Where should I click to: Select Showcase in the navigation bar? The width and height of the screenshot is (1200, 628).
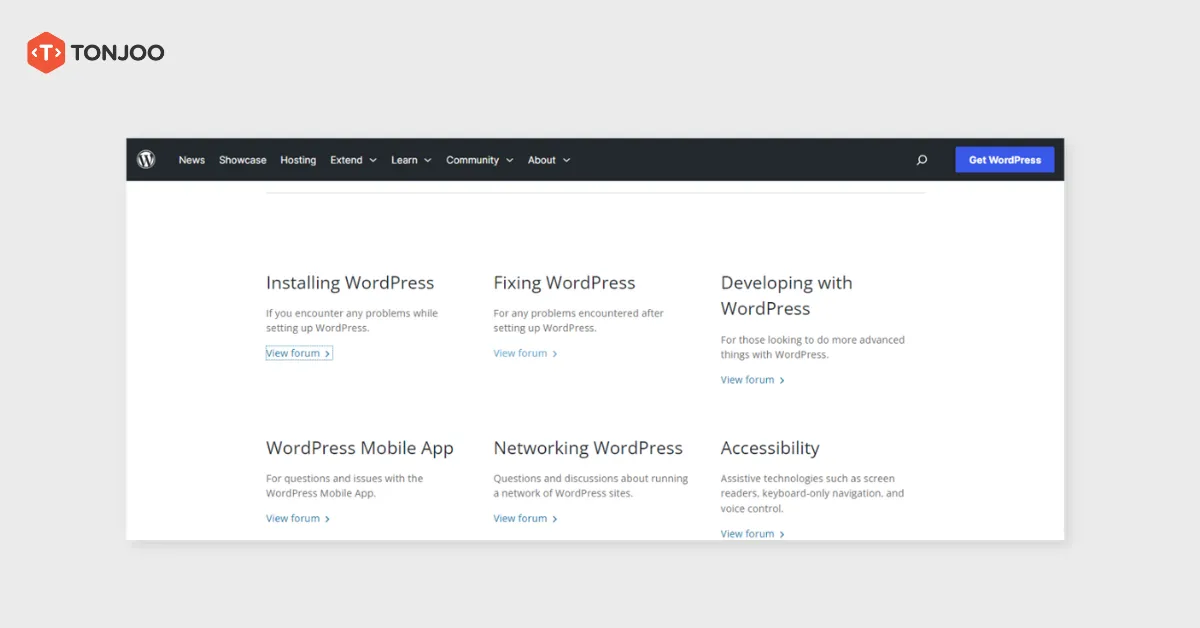pos(242,160)
